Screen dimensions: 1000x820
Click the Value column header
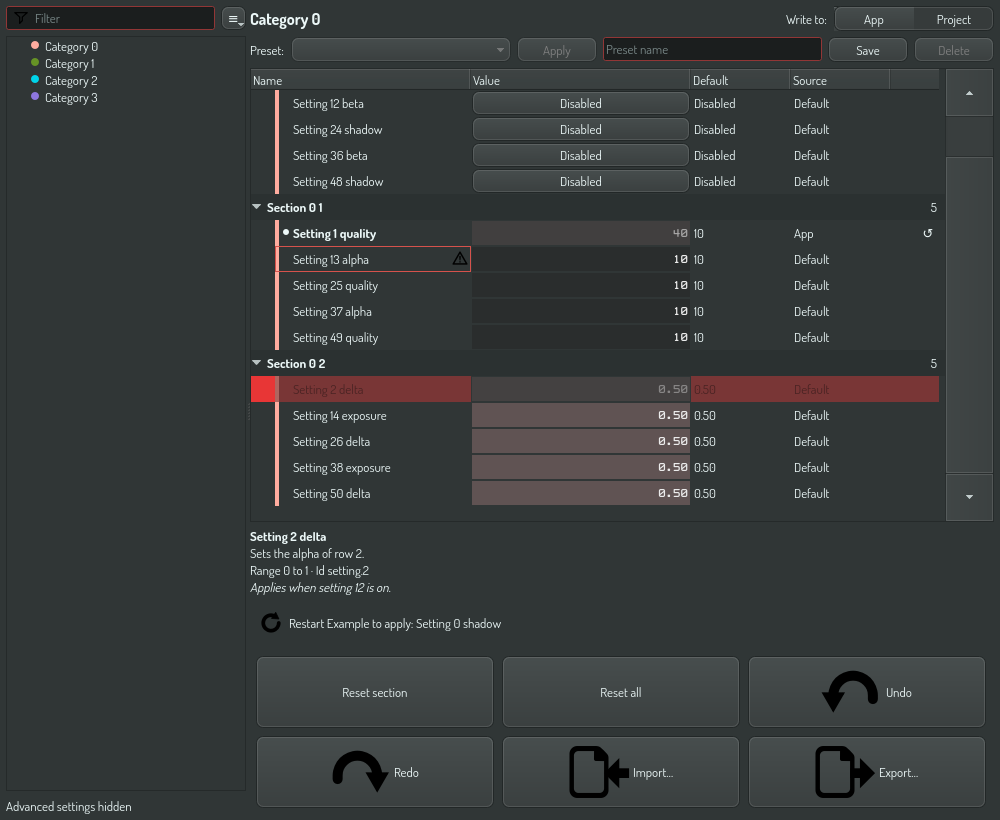580,80
